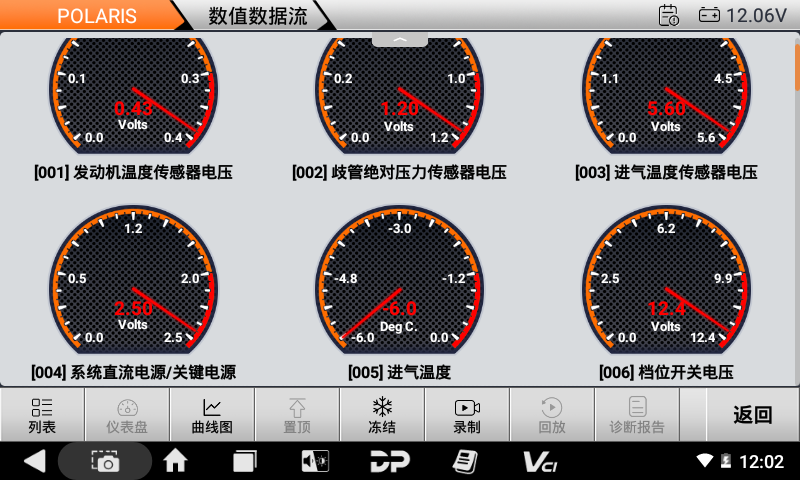Click the 12.06V voltage reading
The image size is (800, 480).
[x=756, y=15]
